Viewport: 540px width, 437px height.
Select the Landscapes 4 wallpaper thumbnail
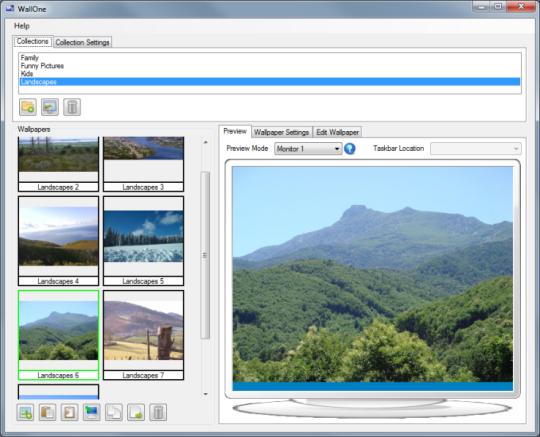(58, 241)
